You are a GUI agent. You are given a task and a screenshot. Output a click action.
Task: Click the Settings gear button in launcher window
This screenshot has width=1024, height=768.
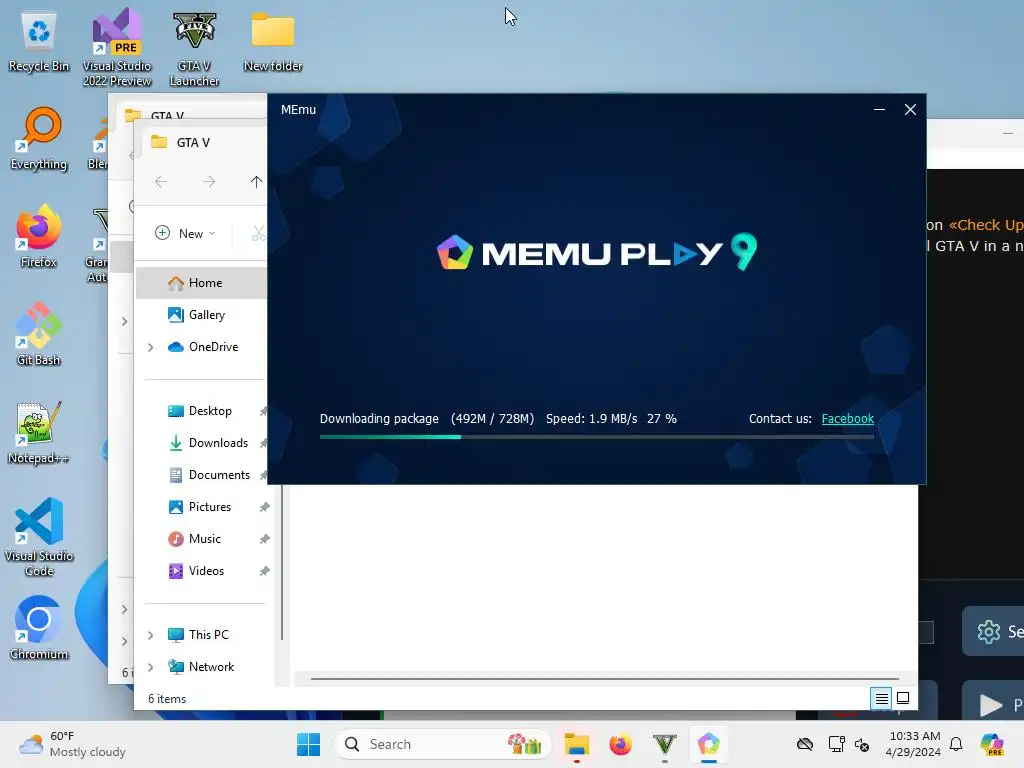click(993, 632)
